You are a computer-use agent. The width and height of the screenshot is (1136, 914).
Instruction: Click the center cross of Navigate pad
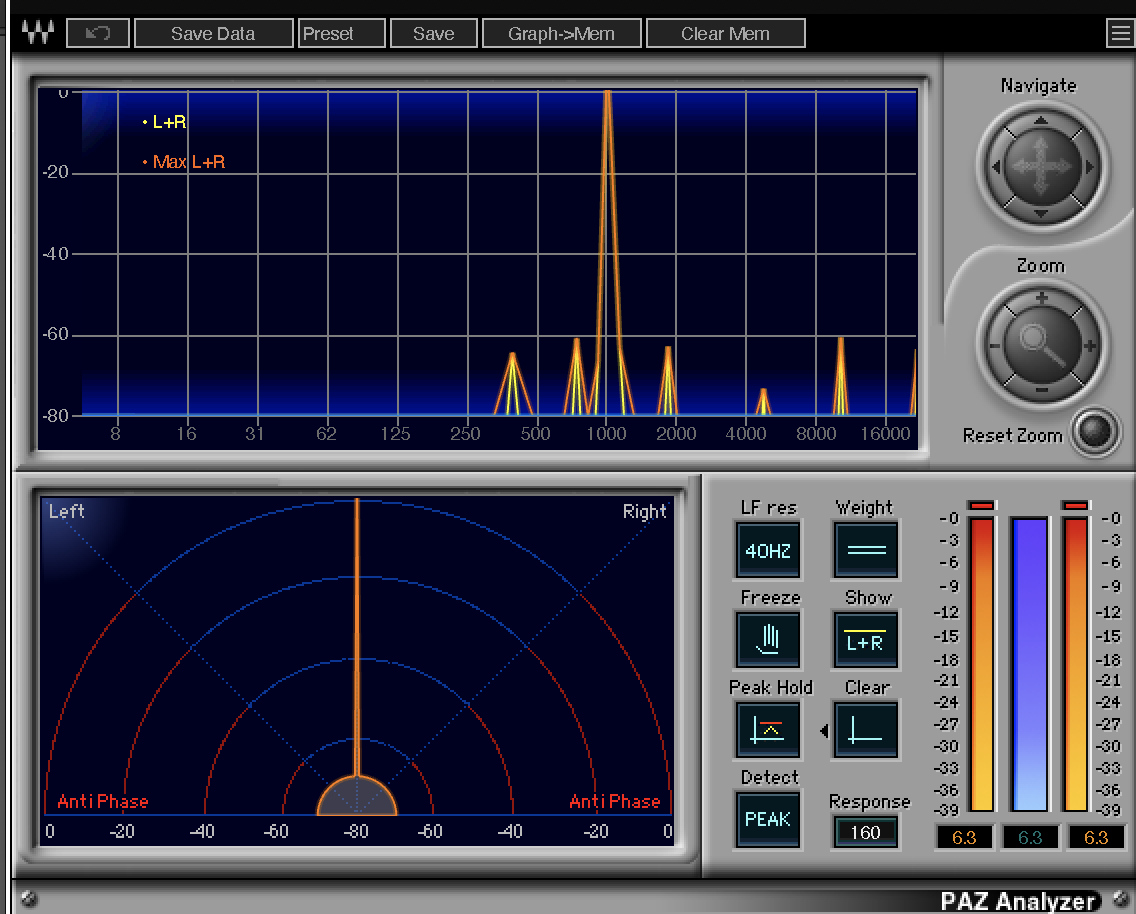point(1041,167)
